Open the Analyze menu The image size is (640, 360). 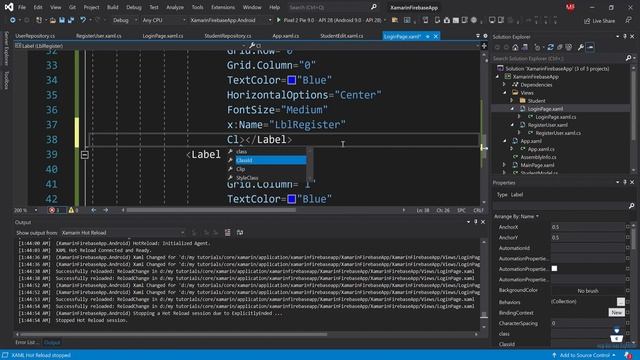175,7
